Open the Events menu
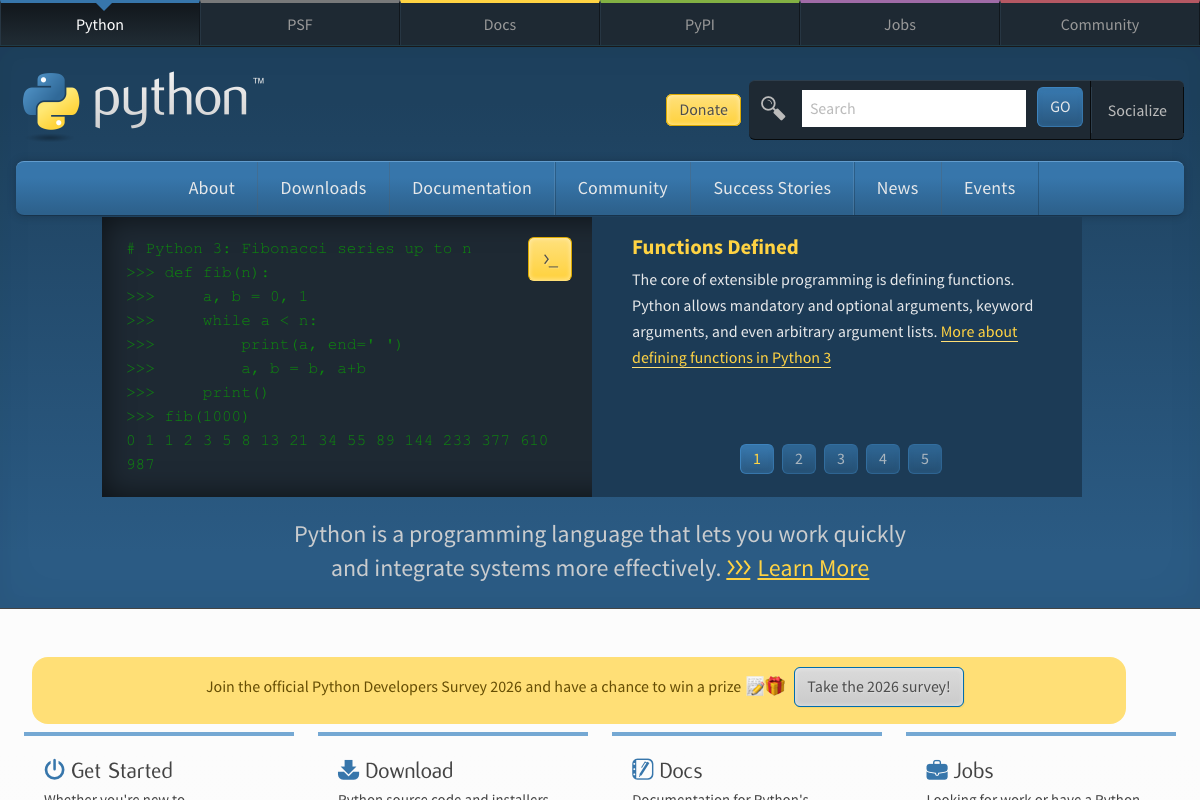 [x=989, y=188]
